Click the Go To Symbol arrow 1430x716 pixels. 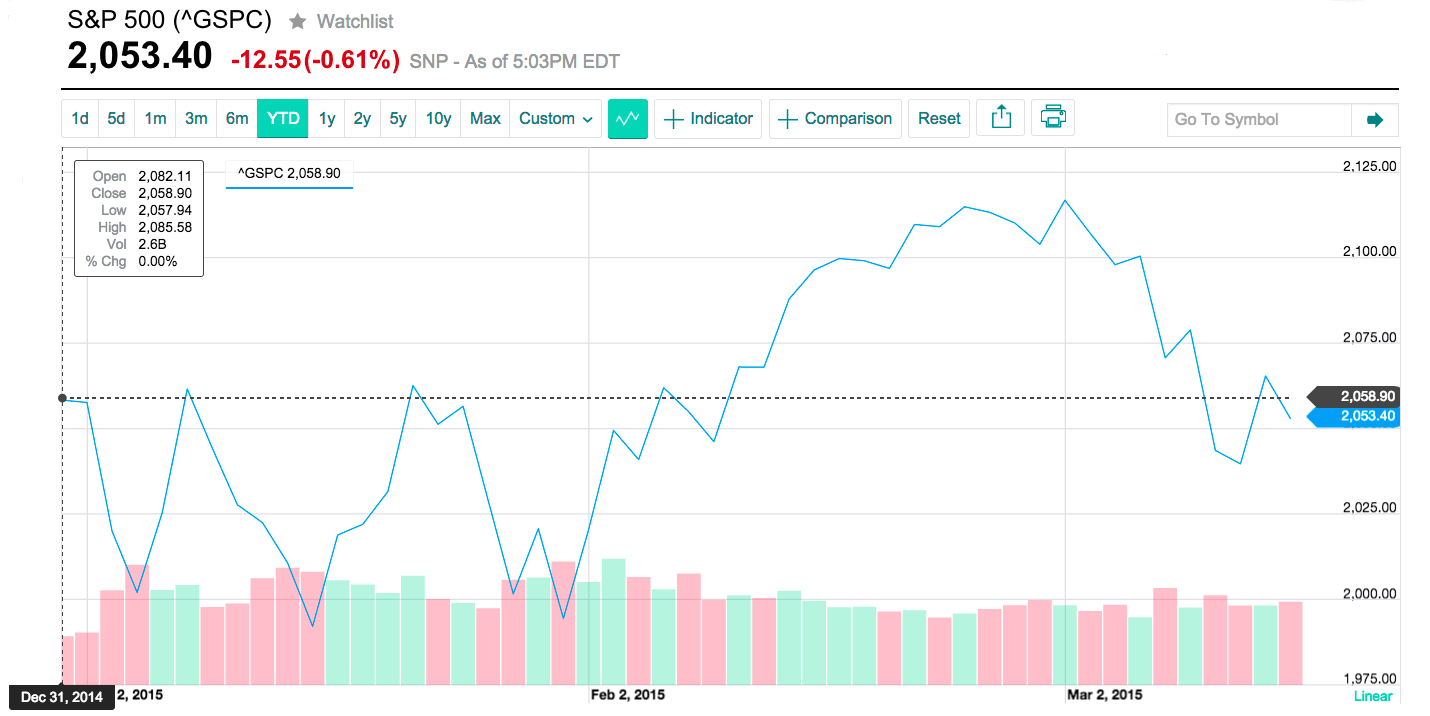pos(1374,120)
